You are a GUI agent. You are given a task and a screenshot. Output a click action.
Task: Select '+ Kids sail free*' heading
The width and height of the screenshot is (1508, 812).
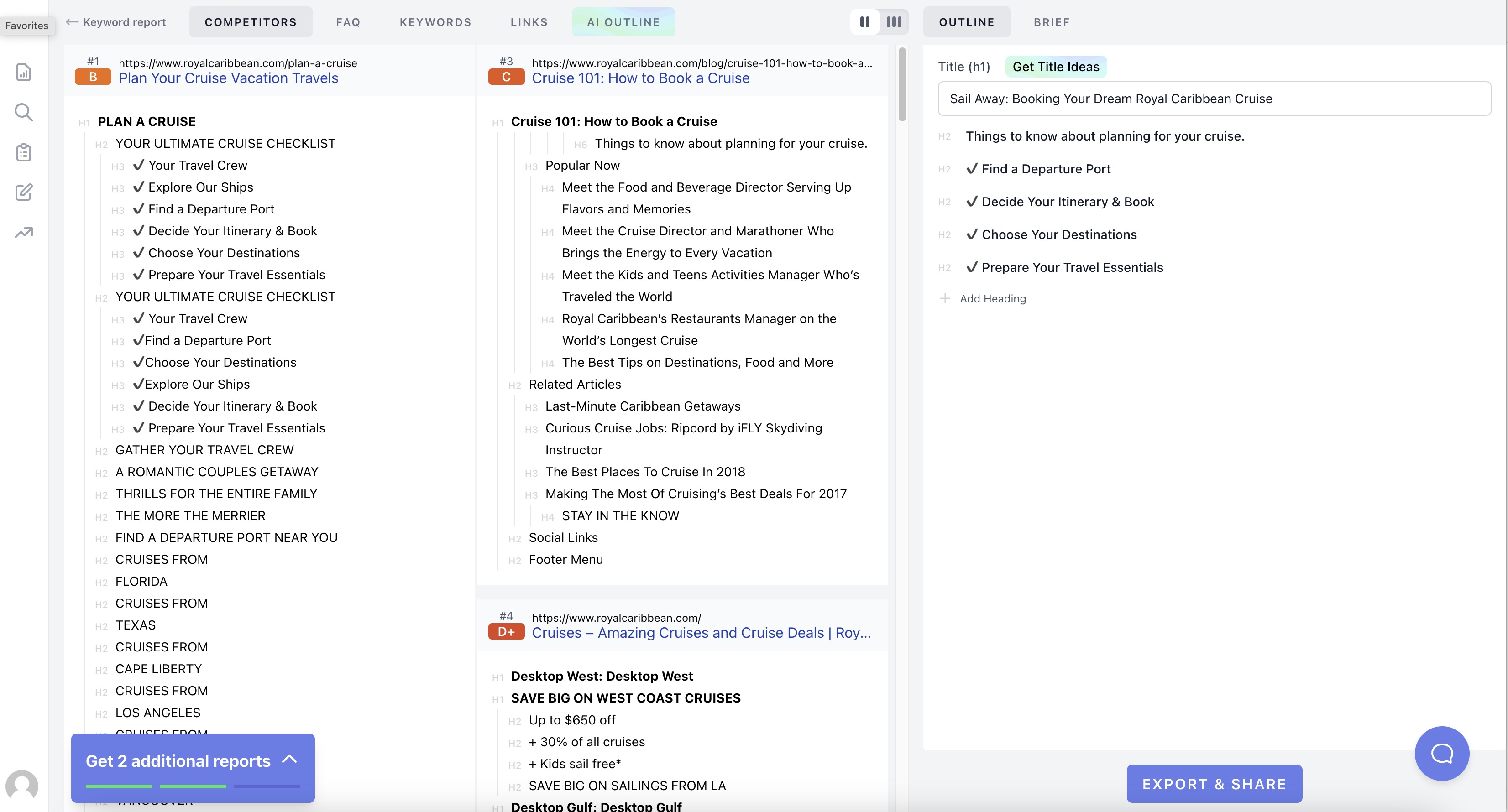click(x=574, y=764)
